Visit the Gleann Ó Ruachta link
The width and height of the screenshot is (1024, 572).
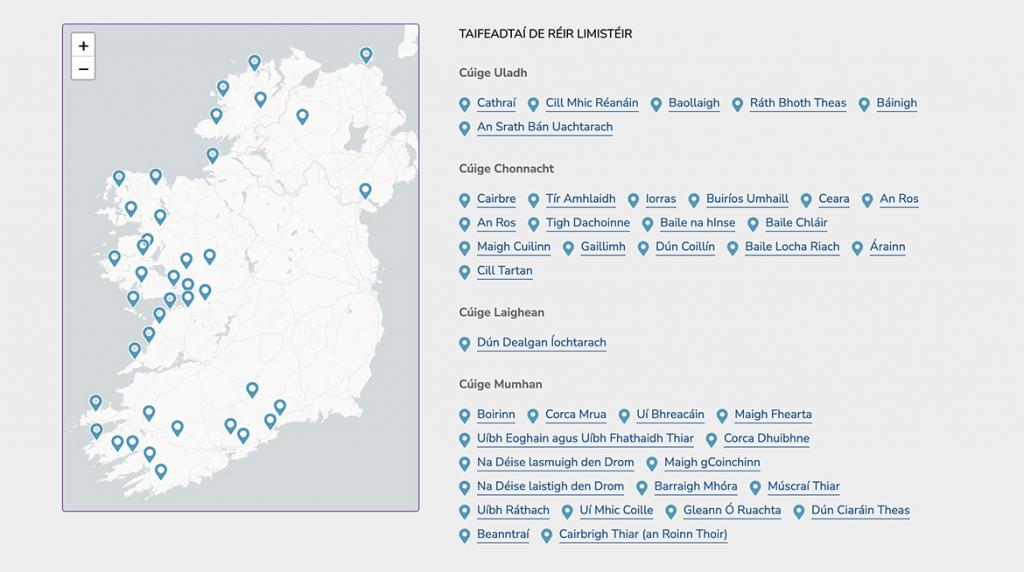pos(731,511)
